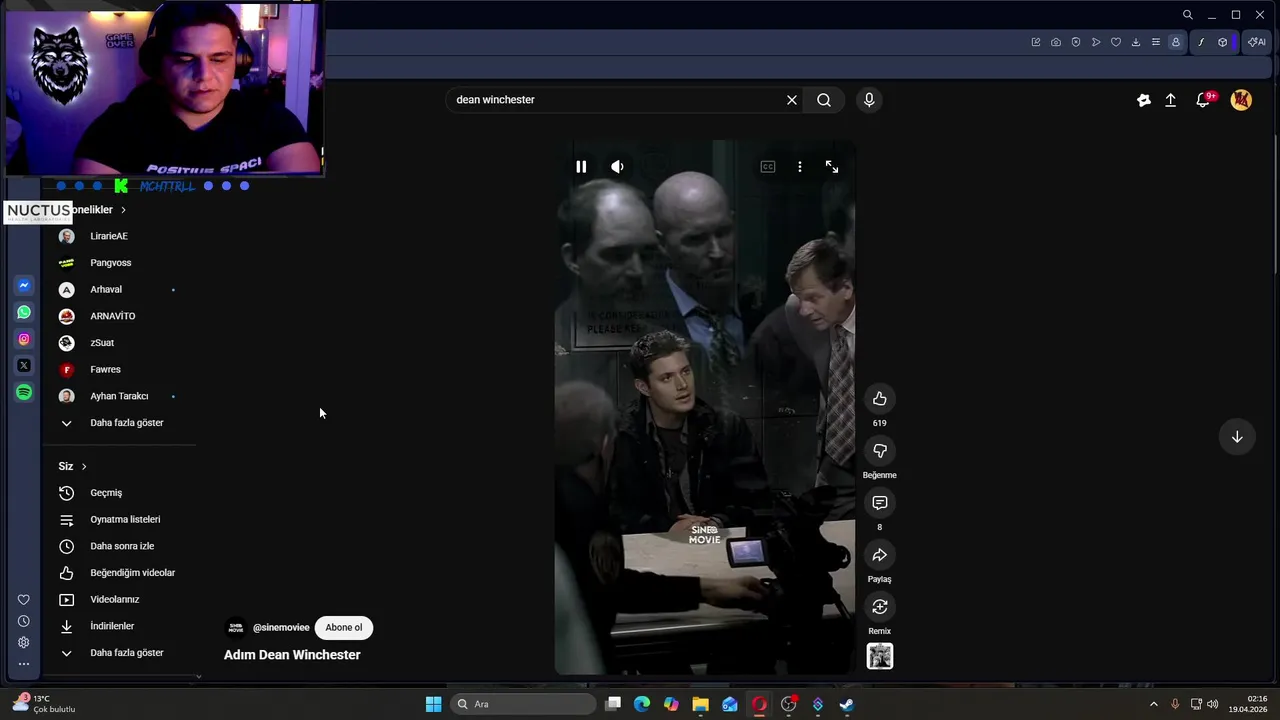
Task: Open Opera sidebar settings gear
Action: (24, 643)
